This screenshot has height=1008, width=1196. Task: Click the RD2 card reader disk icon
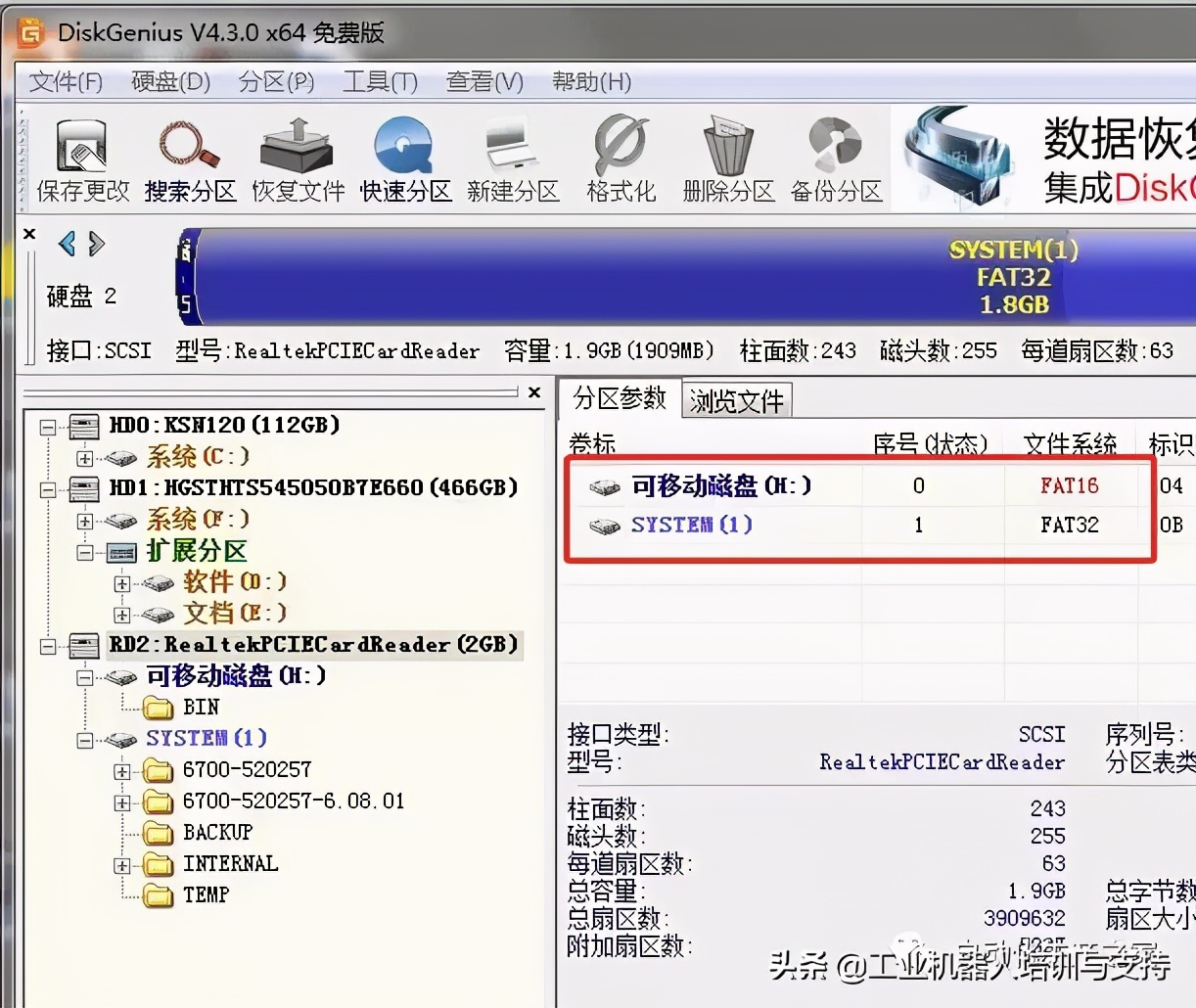pos(84,645)
